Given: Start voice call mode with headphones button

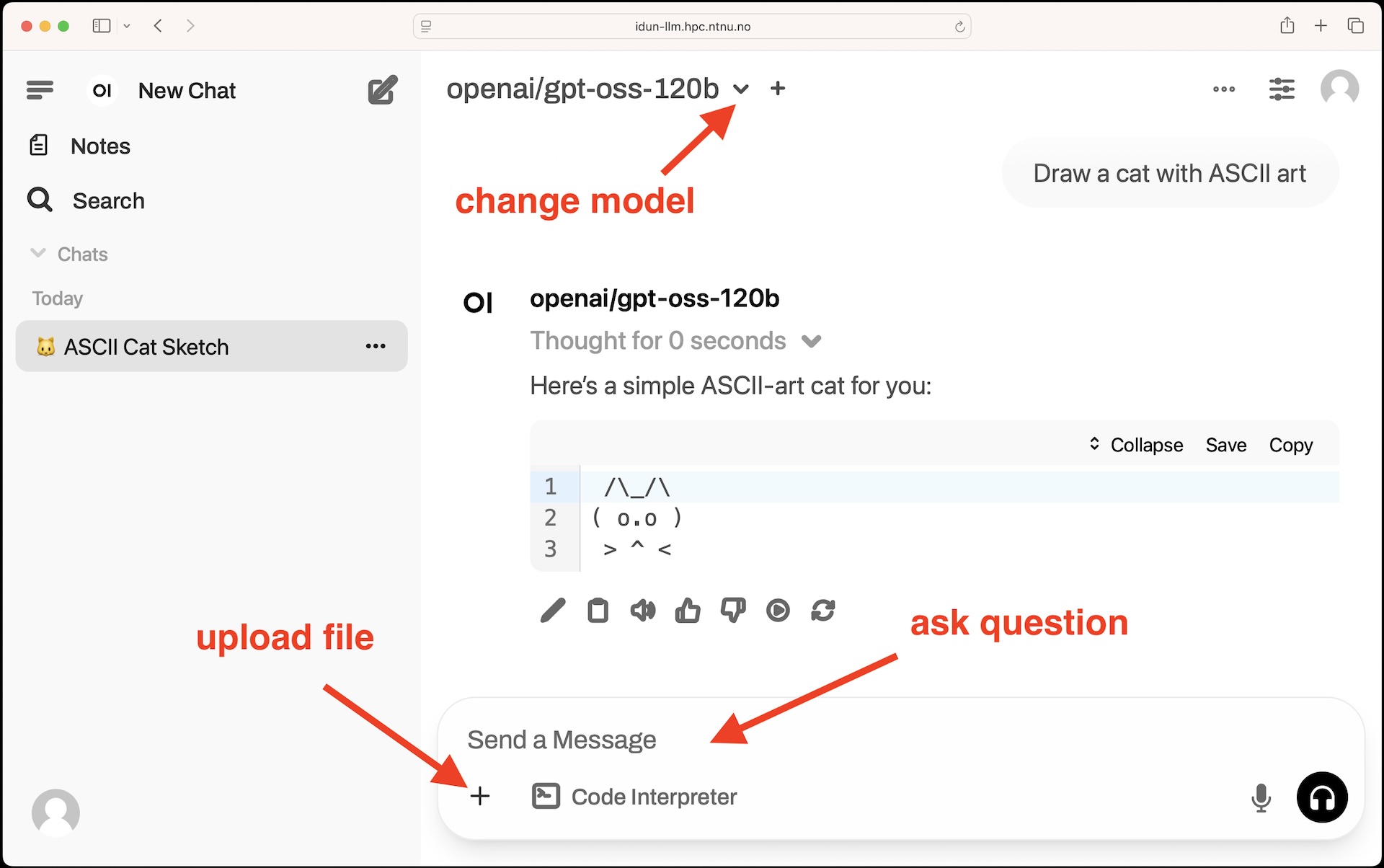Looking at the screenshot, I should (x=1322, y=797).
